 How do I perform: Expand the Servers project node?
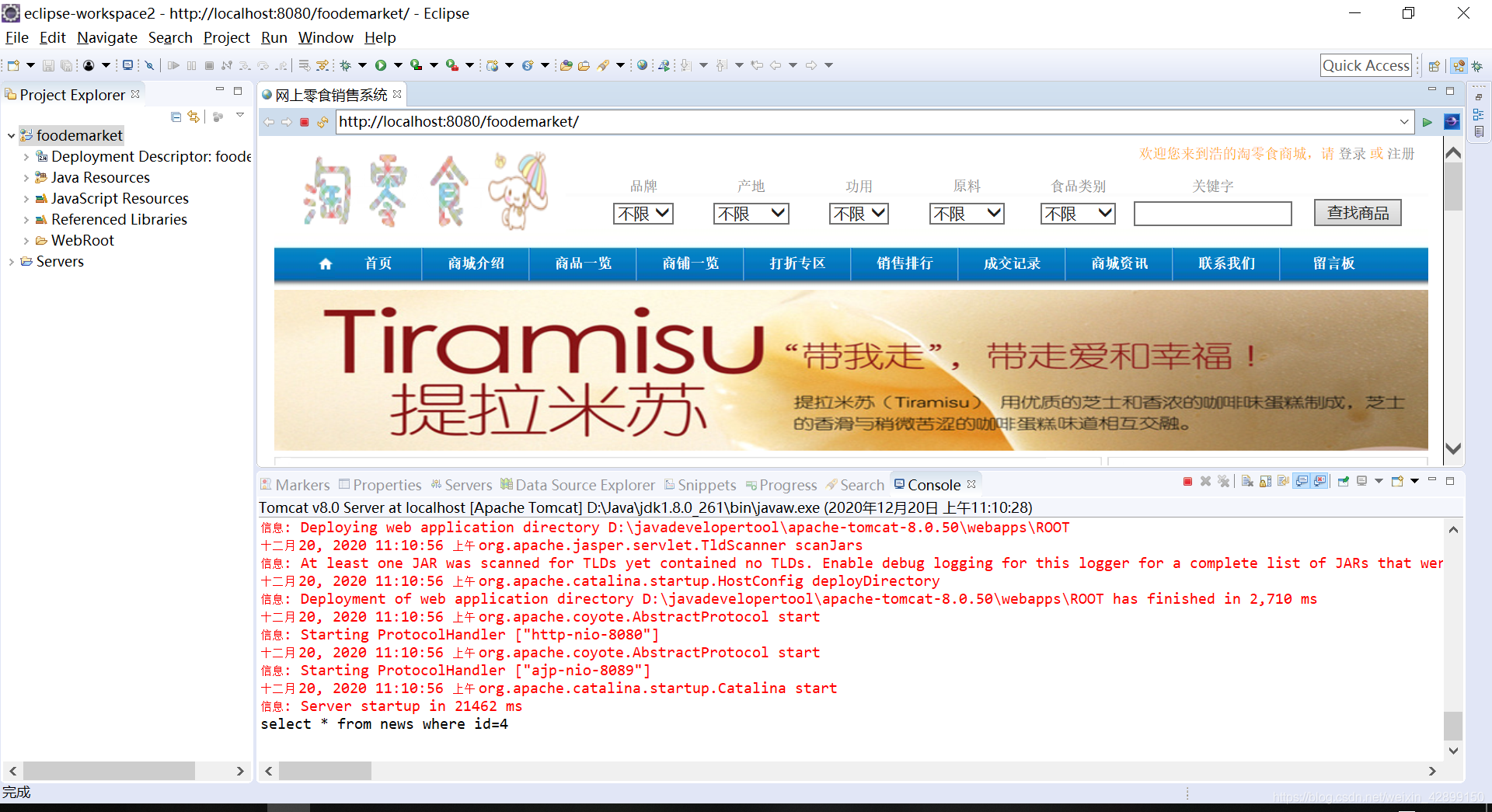point(11,262)
